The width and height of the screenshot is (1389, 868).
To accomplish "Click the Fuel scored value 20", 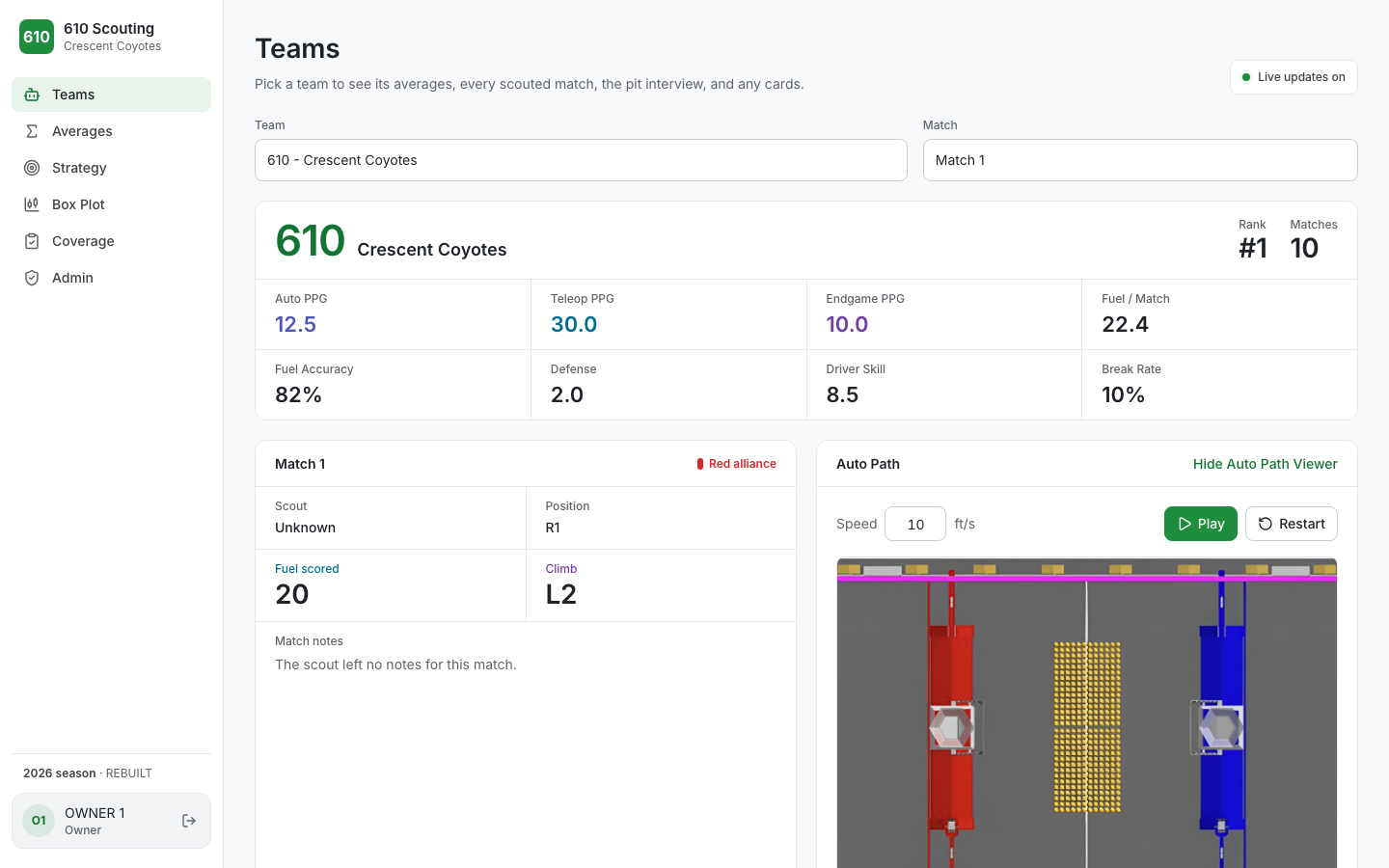I will pos(292,594).
